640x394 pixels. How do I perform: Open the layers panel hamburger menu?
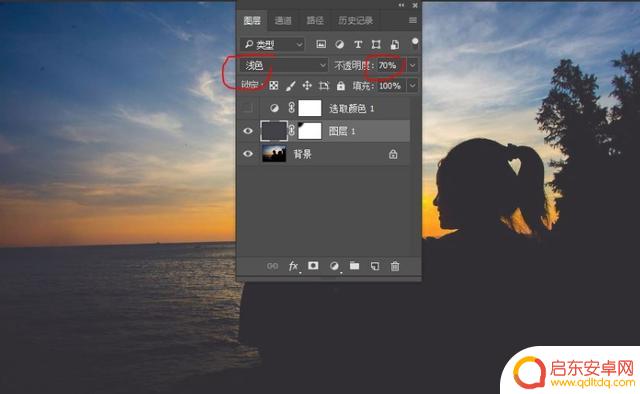413,20
